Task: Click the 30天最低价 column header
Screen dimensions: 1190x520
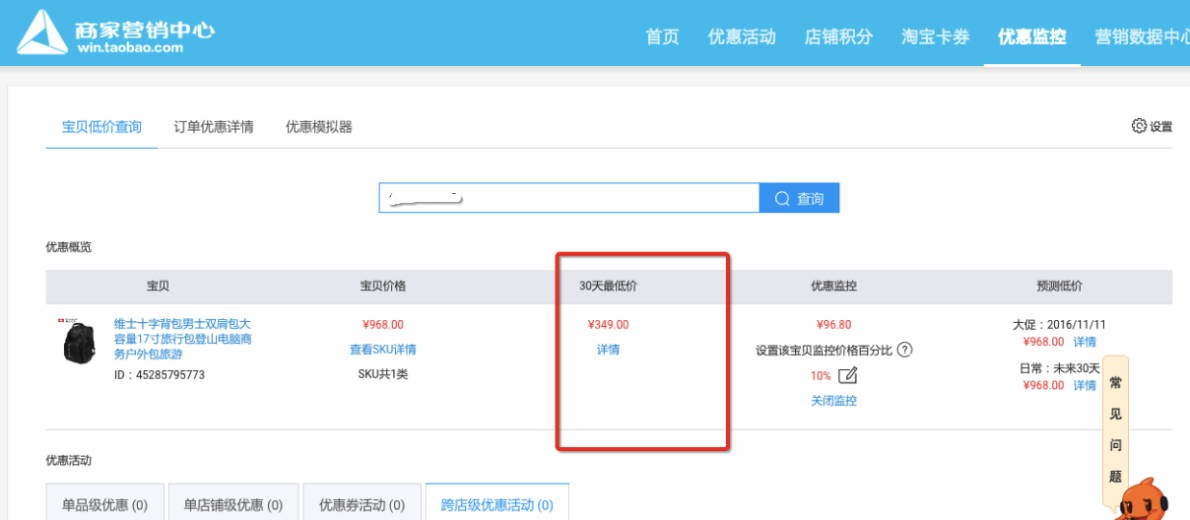Action: pyautogui.click(x=608, y=286)
